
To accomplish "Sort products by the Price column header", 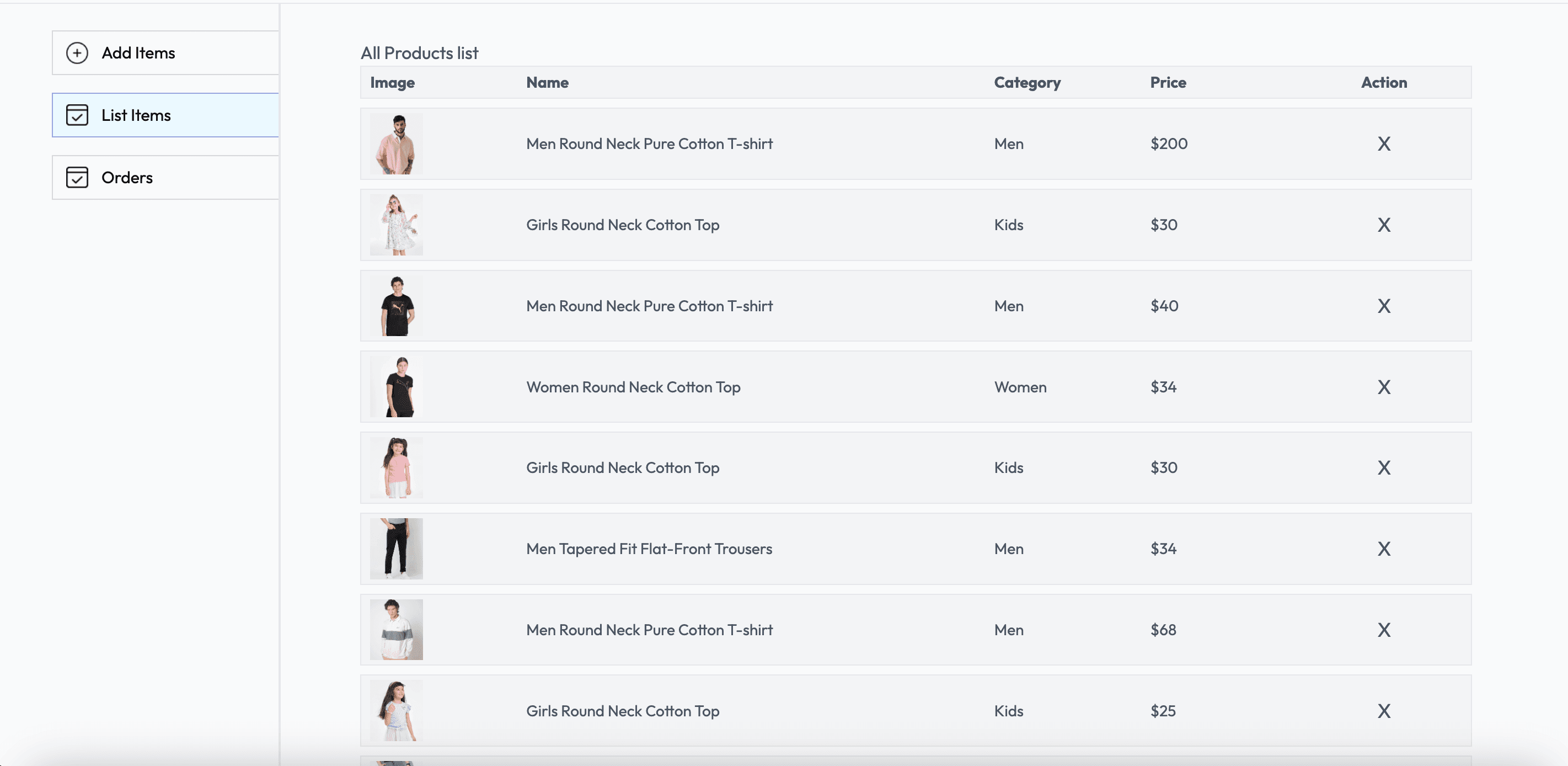I will [1168, 82].
